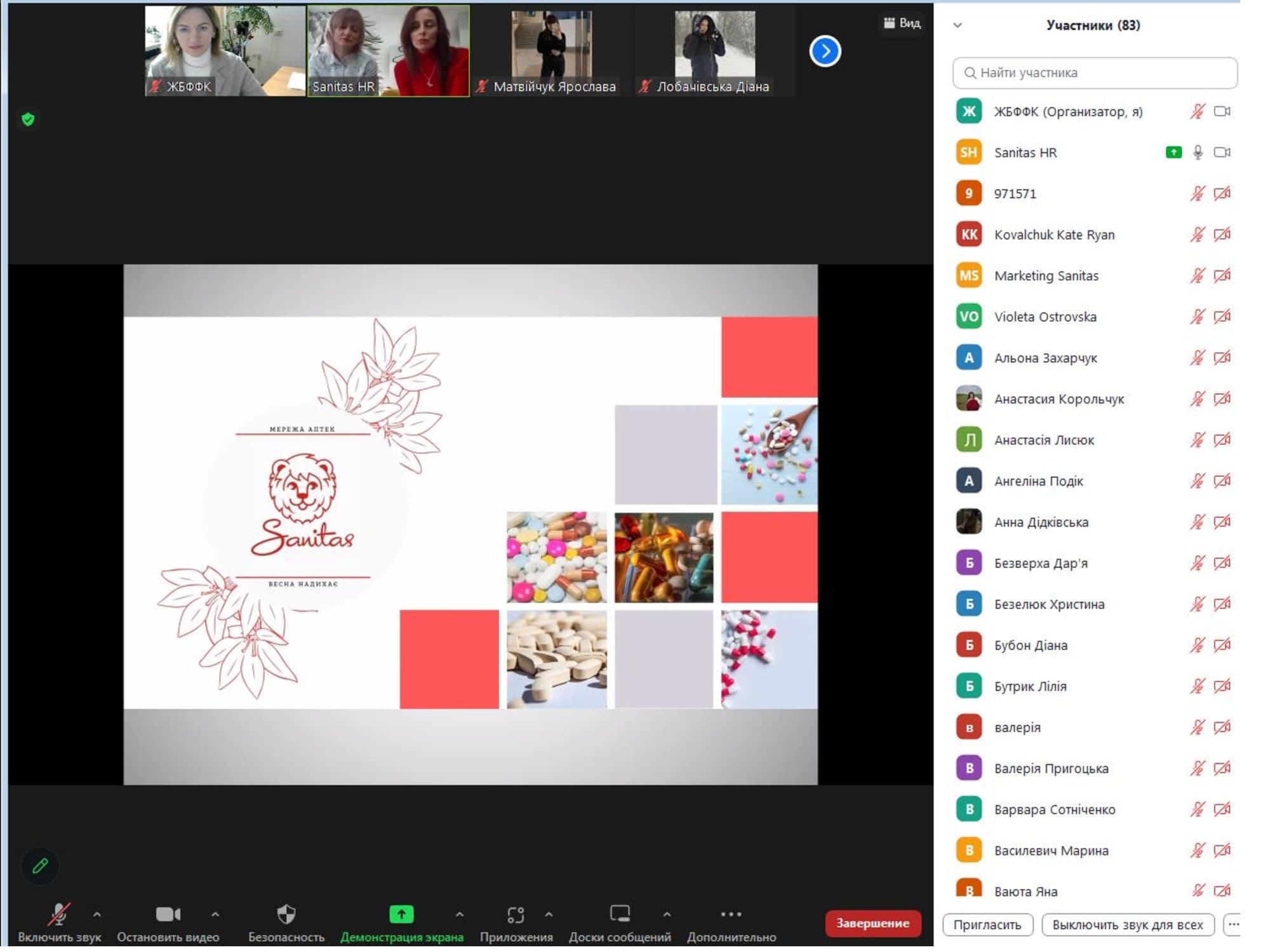This screenshot has width=1270, height=952.
Task: Click Бубон Діана camera icon
Action: tap(1222, 645)
